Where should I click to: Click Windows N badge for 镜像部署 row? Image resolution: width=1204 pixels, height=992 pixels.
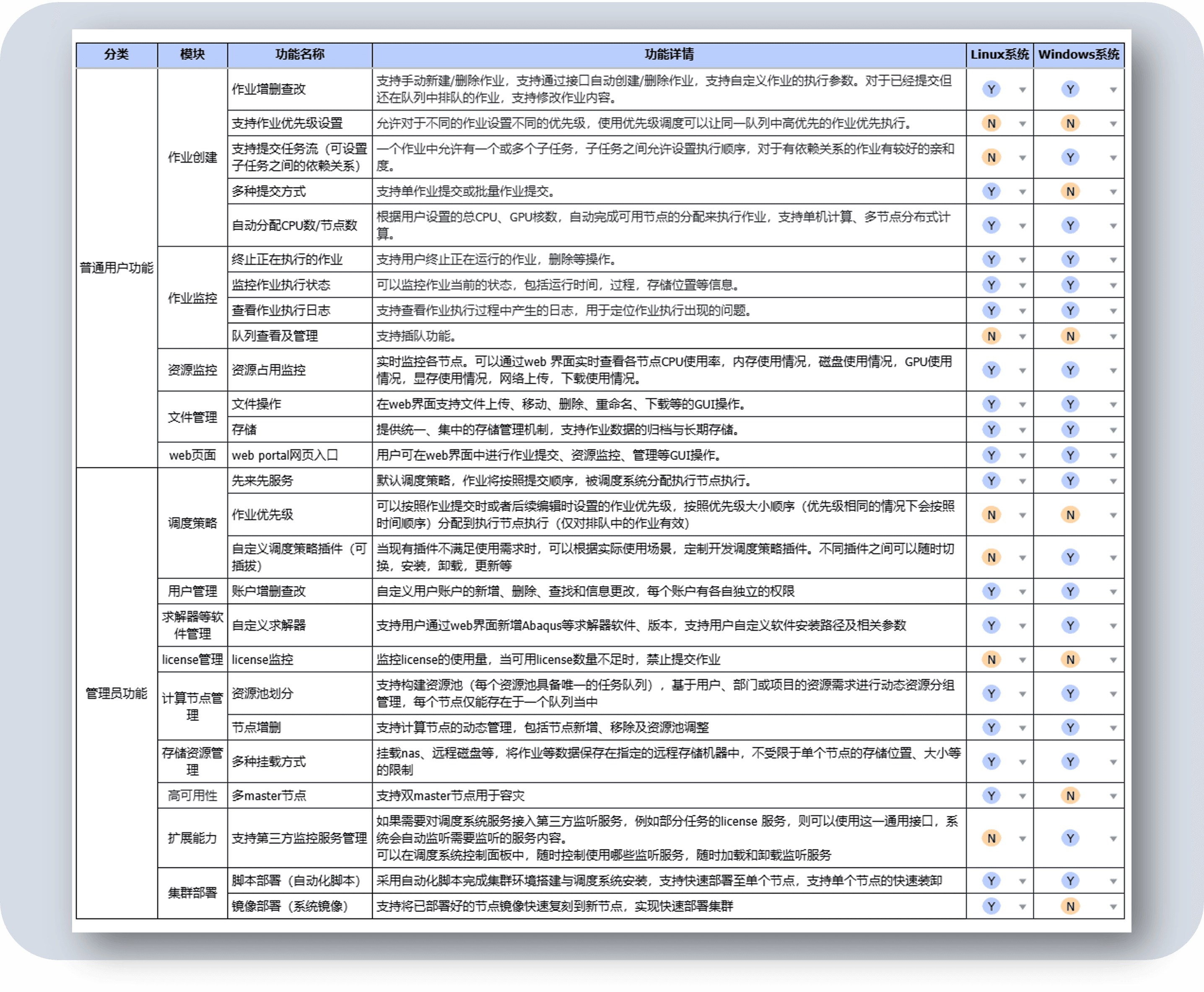tap(1070, 906)
